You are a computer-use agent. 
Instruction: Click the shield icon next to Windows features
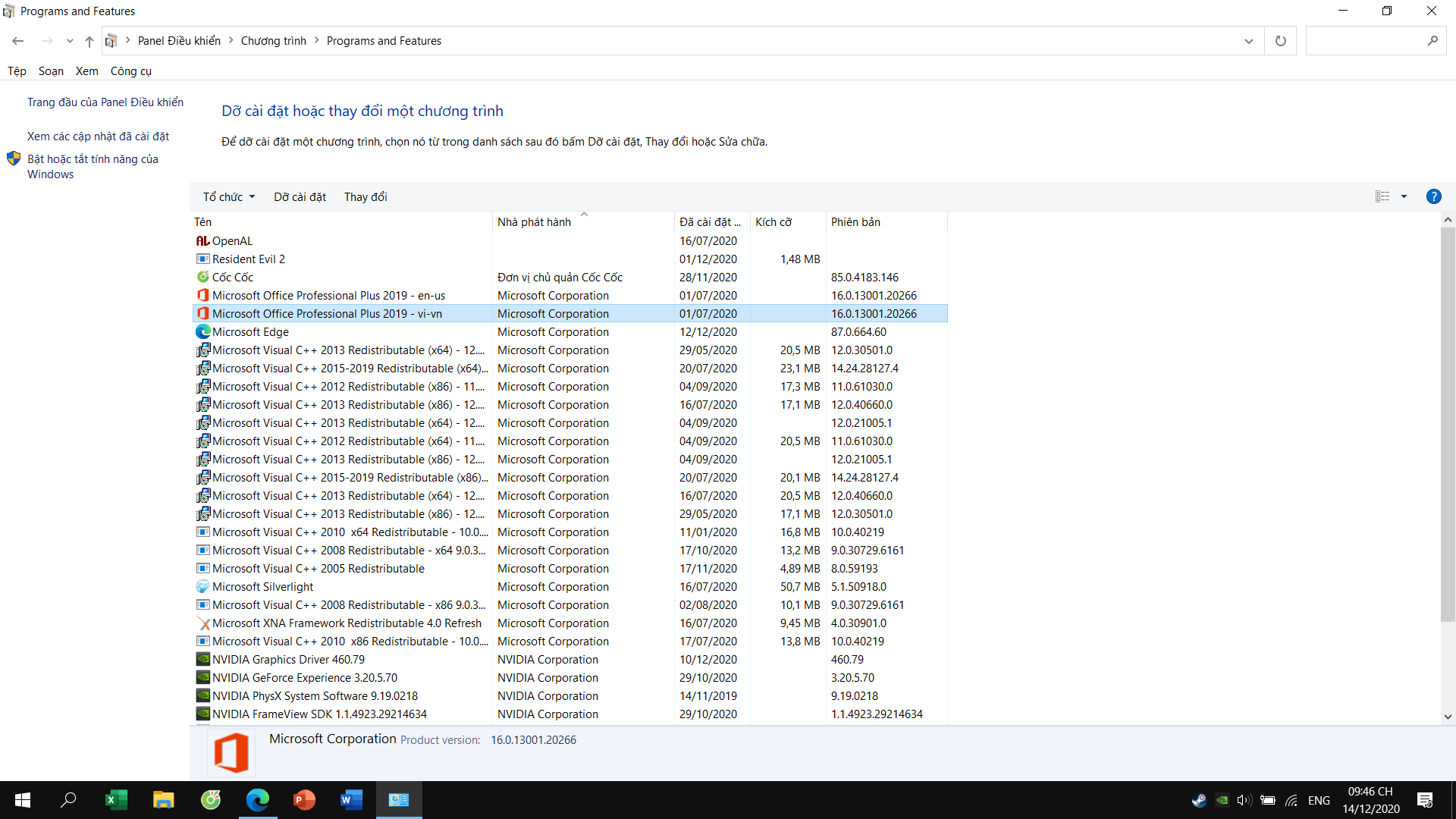coord(14,158)
